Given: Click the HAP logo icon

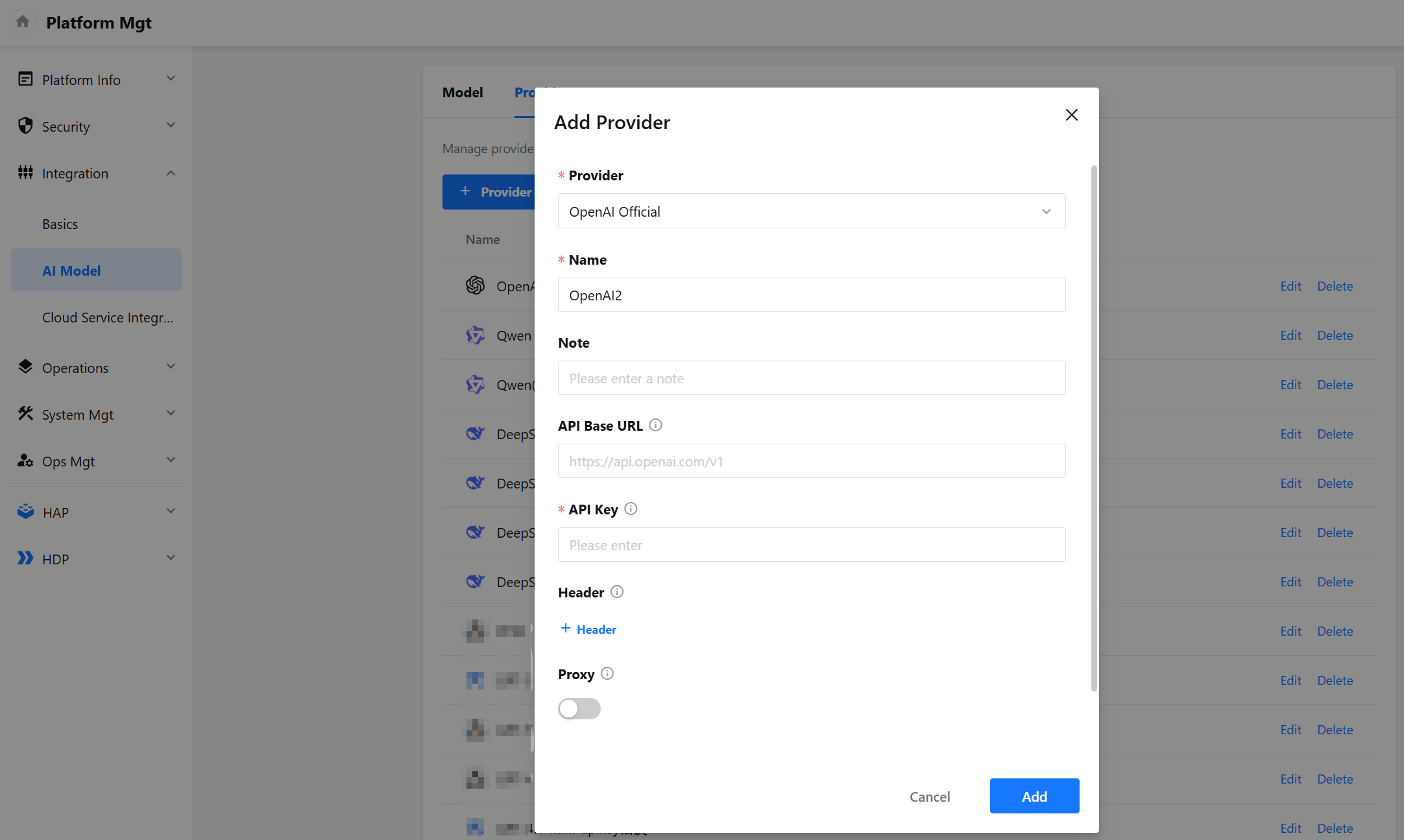Looking at the screenshot, I should click(25, 512).
